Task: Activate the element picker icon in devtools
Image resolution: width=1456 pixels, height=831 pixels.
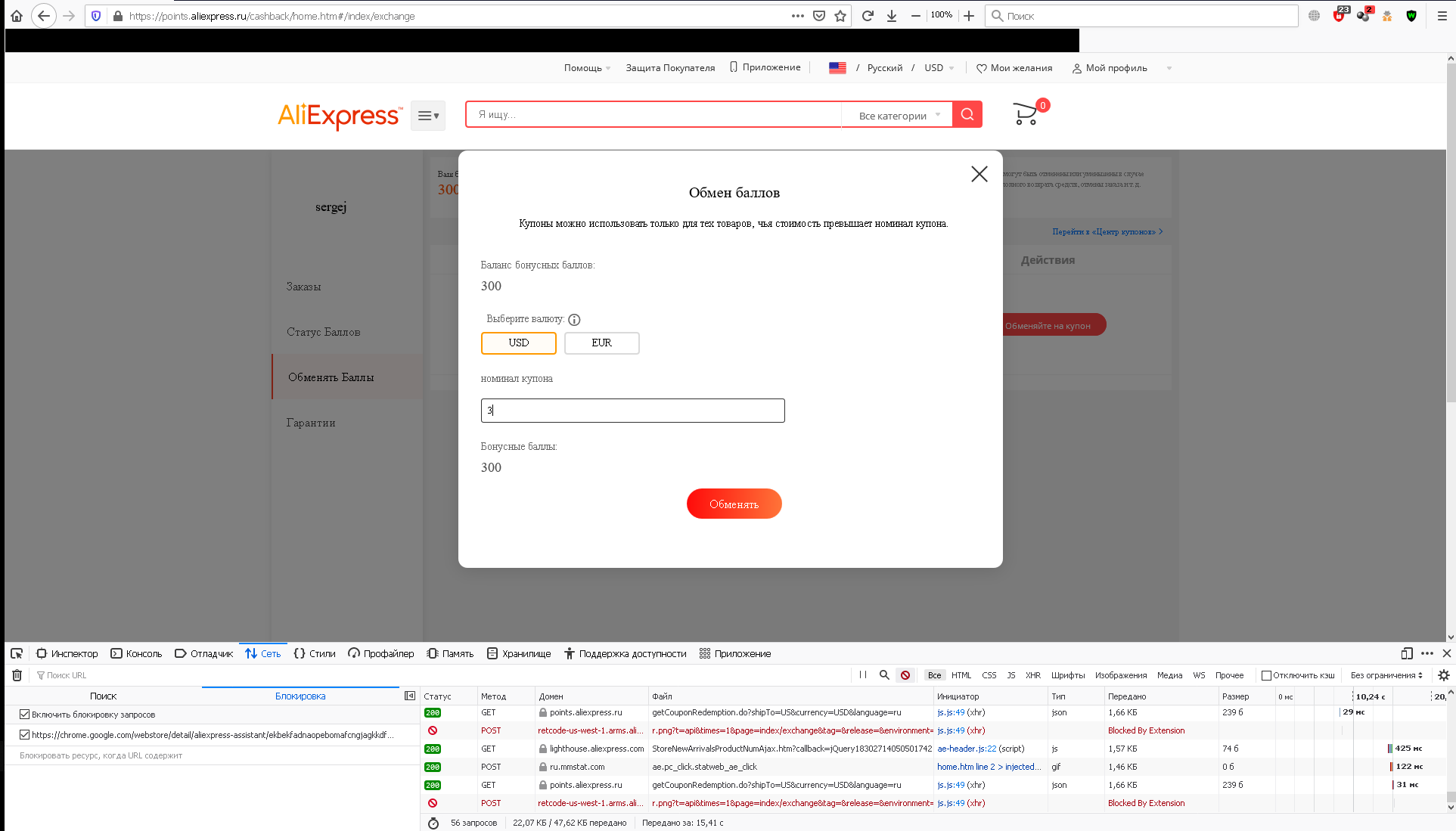Action: pos(17,653)
